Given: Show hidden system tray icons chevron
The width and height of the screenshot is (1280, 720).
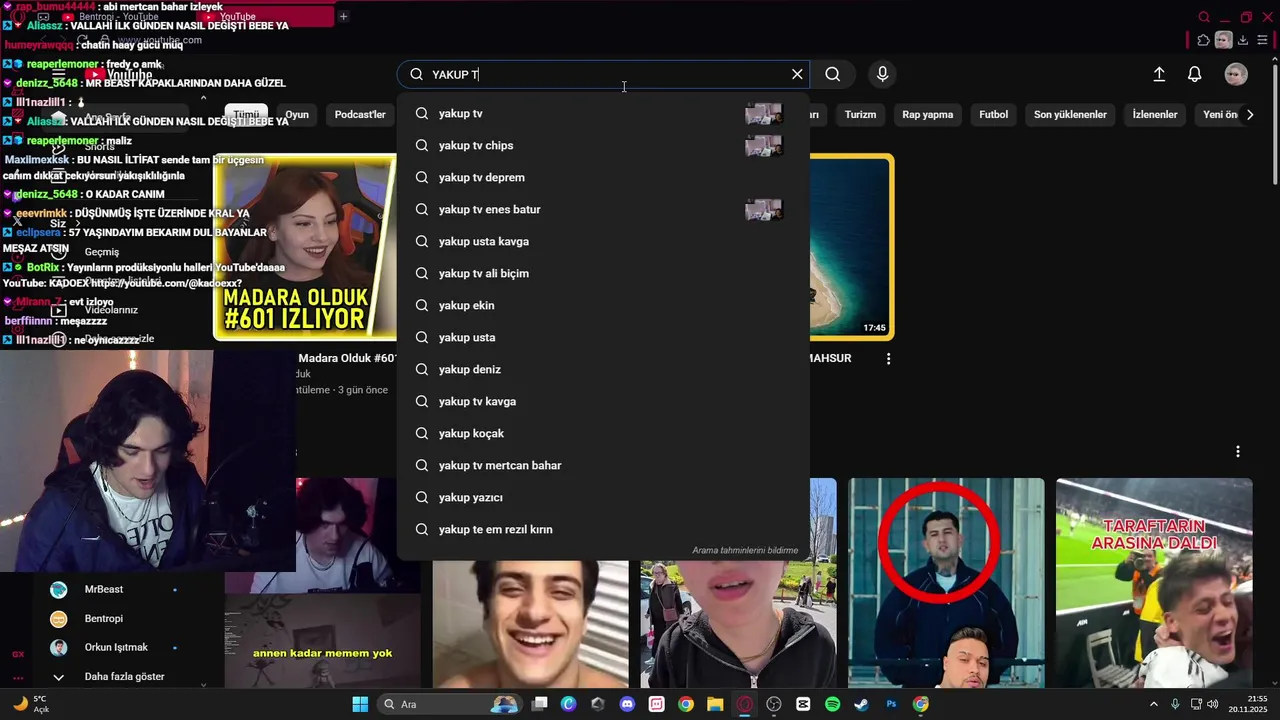Looking at the screenshot, I should [x=1153, y=704].
